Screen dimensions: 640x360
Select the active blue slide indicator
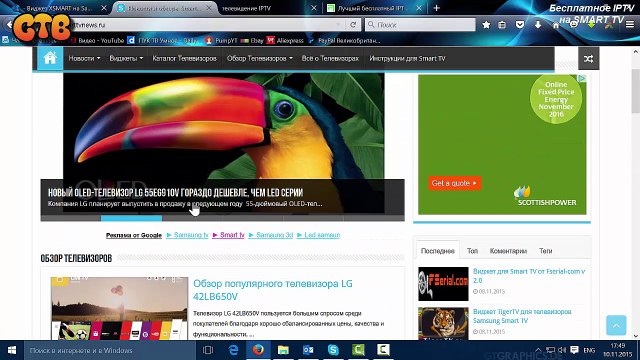[131, 218]
